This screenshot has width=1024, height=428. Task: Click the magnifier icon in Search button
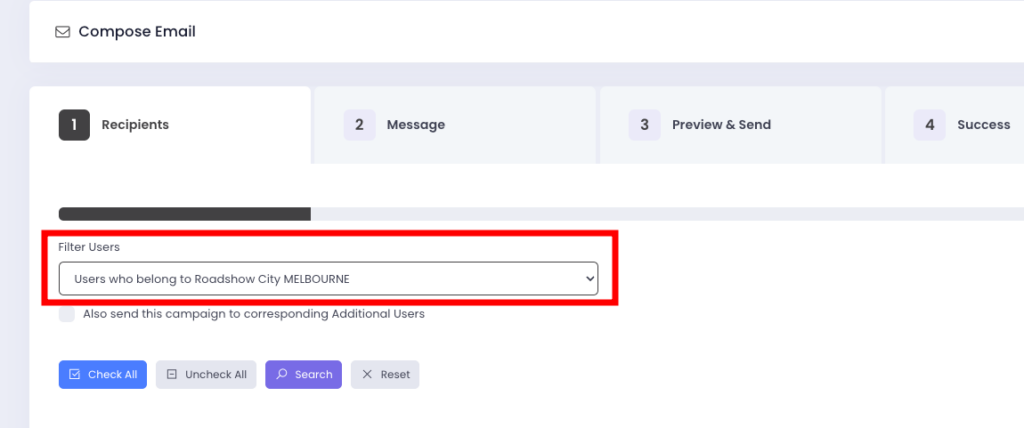[282, 375]
